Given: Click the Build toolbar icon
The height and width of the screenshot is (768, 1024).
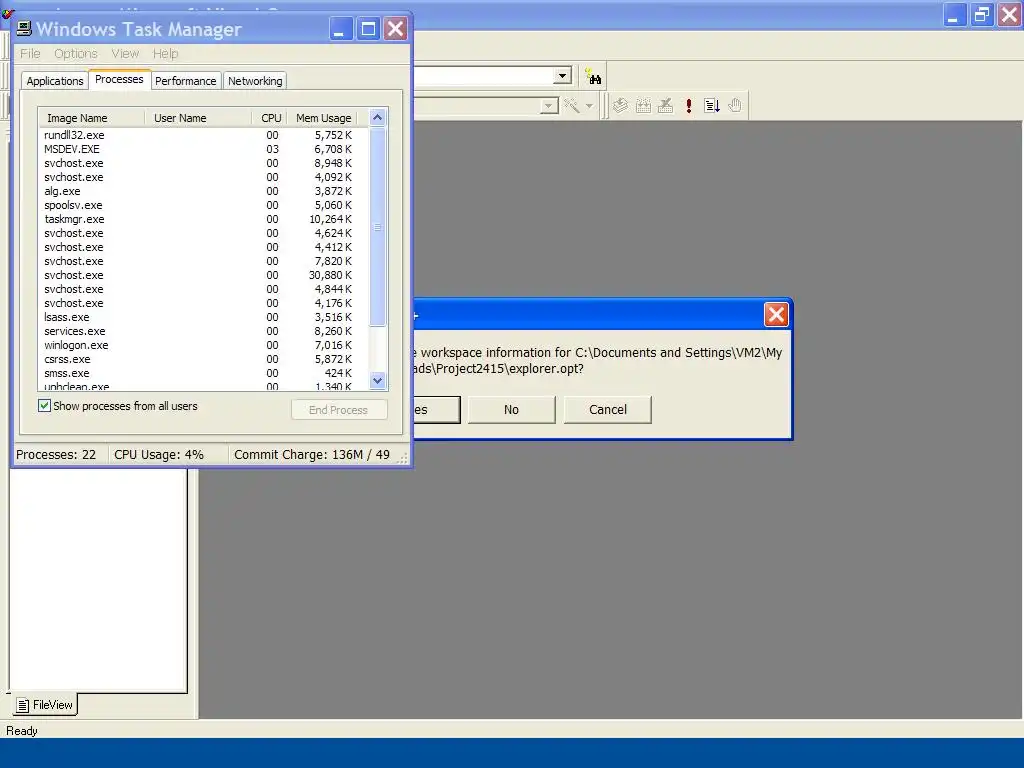Looking at the screenshot, I should 643,105.
